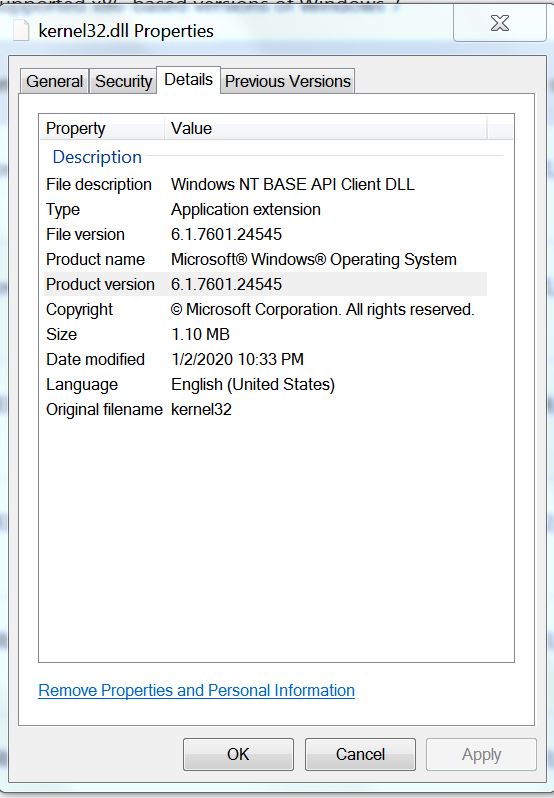Viewport: 554px width, 798px height.
Task: Select the Product version value 6.1.7601.24545
Action: click(226, 284)
